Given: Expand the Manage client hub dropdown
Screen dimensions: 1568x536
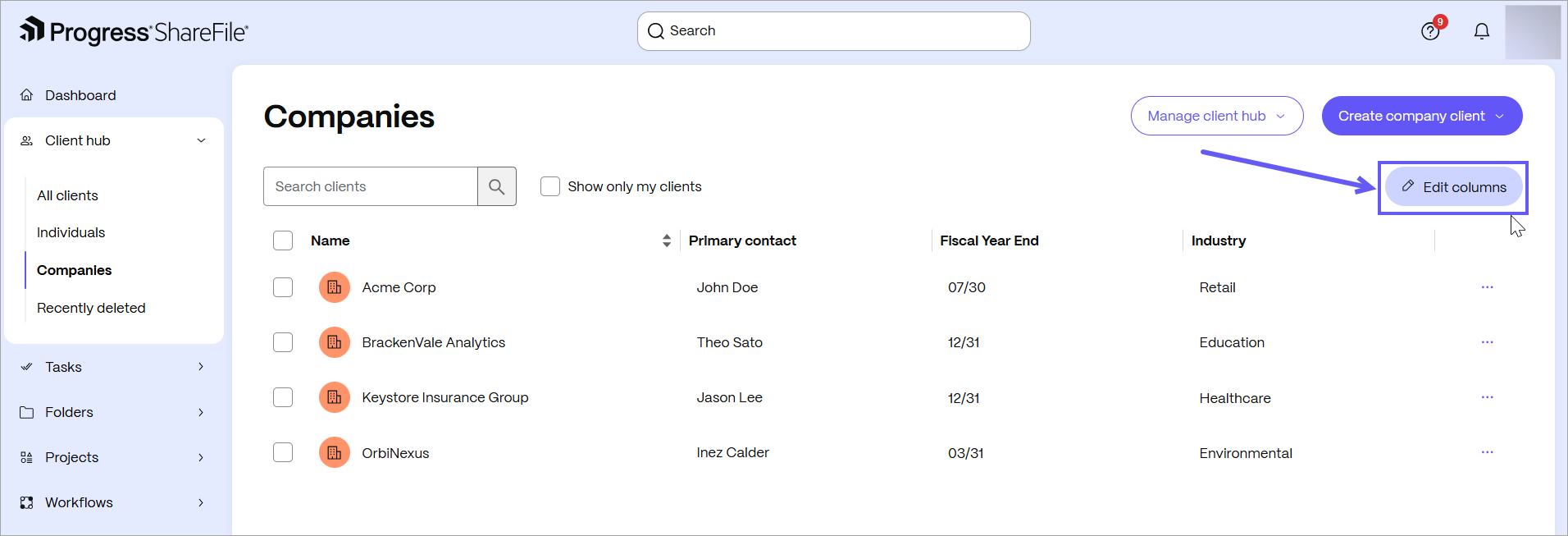Looking at the screenshot, I should coord(1217,116).
